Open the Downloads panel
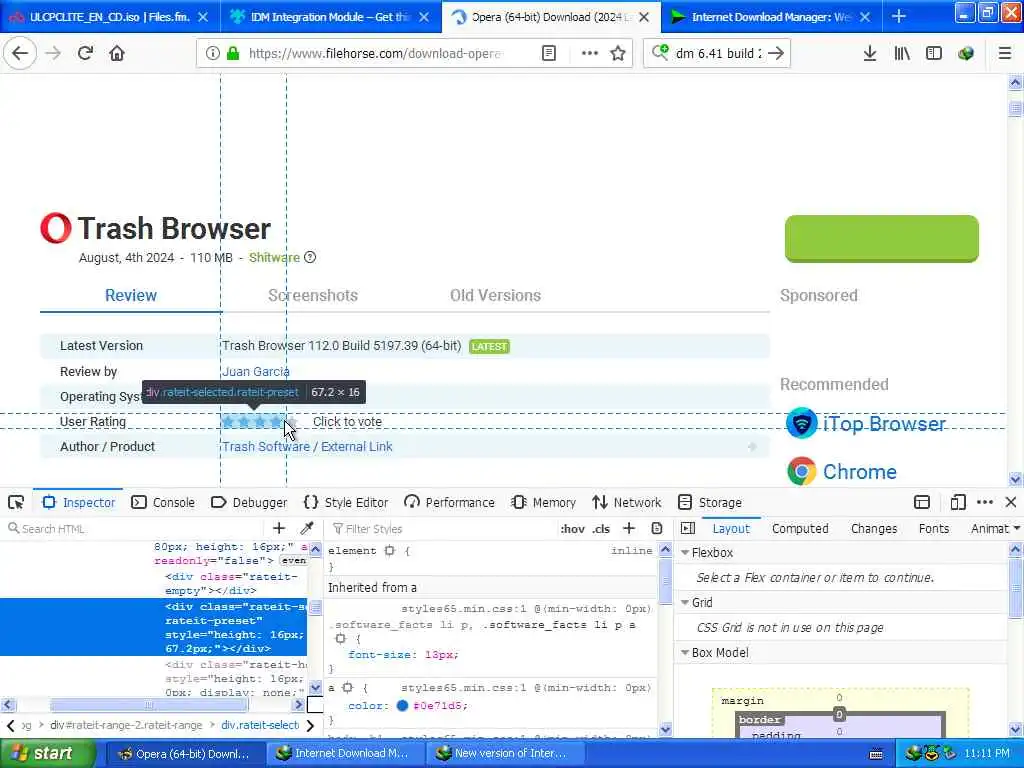1024x768 pixels. click(869, 53)
